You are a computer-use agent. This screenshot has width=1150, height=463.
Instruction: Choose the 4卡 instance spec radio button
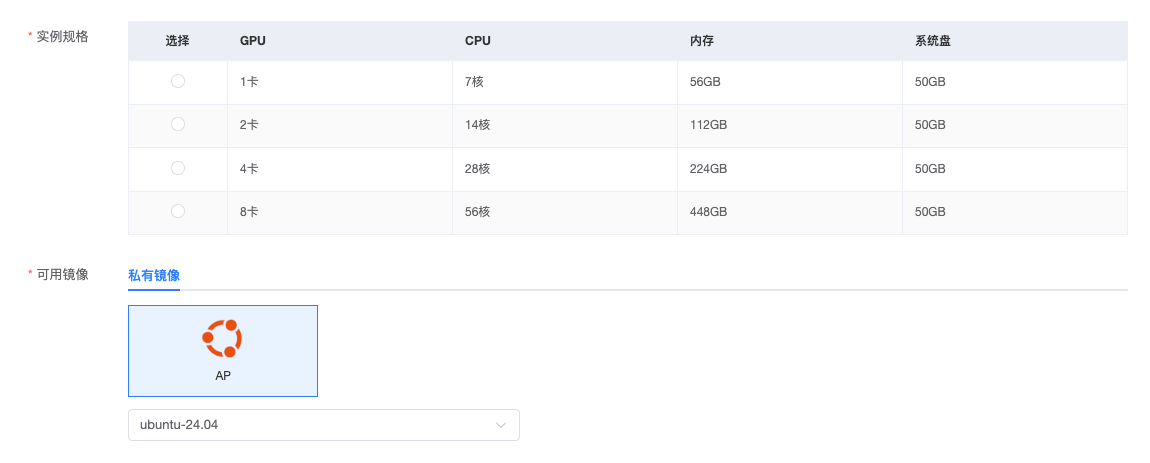click(177, 168)
